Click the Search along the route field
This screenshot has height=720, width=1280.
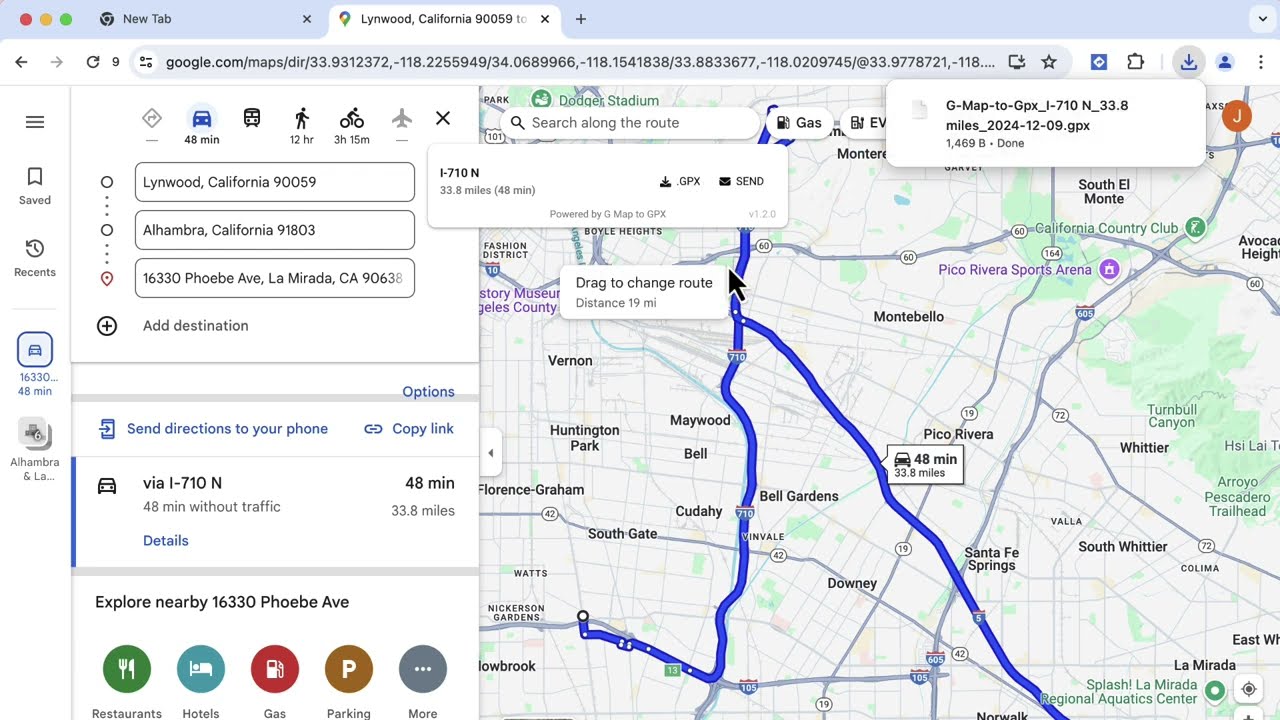point(630,123)
